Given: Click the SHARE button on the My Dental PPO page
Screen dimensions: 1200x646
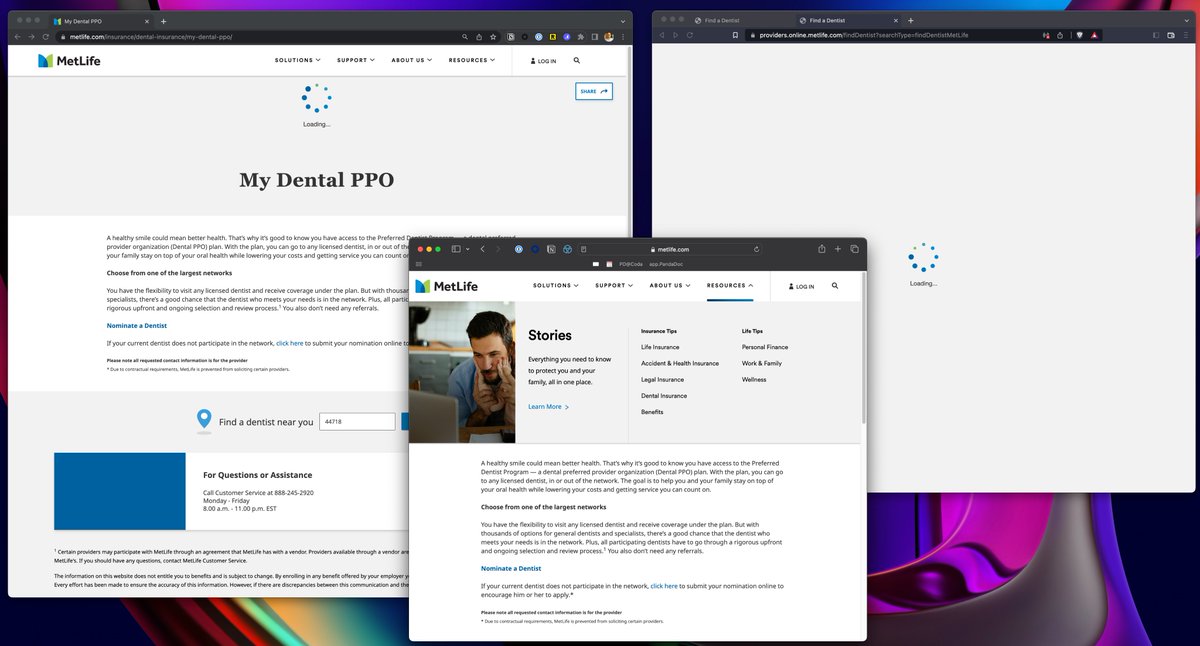Looking at the screenshot, I should 594,91.
